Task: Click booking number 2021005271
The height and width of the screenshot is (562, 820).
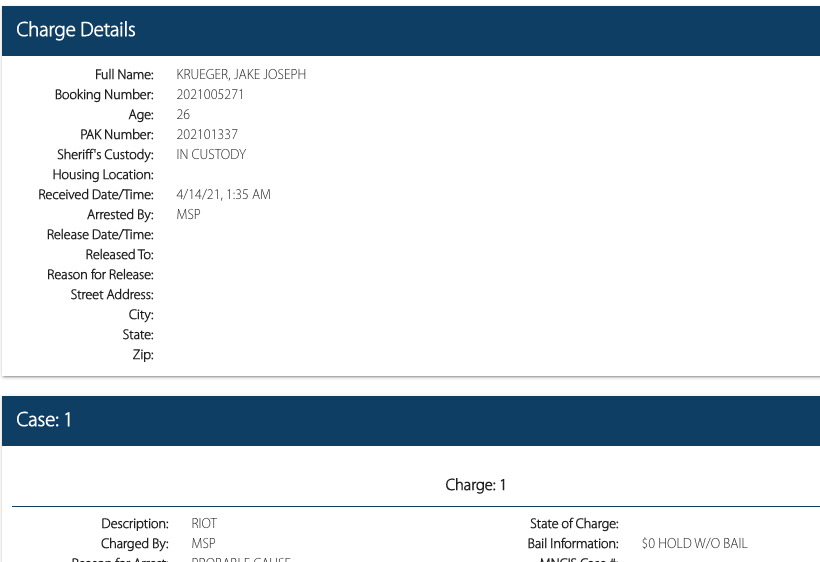Action: 210,95
